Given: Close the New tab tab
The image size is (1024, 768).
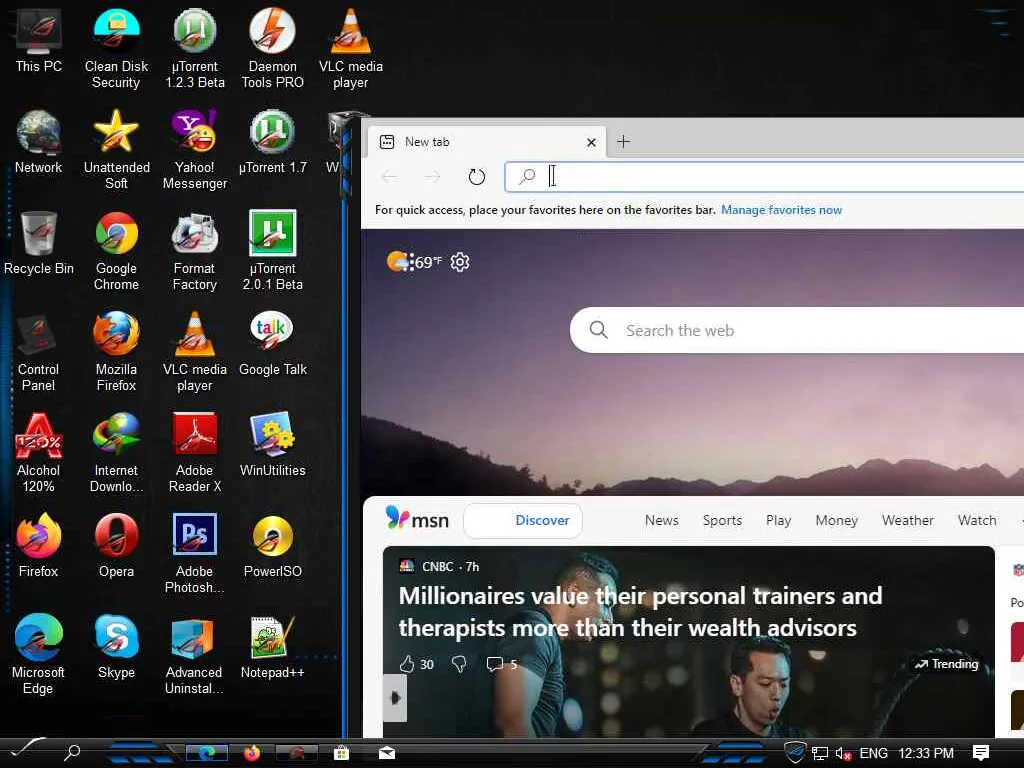Looking at the screenshot, I should point(591,142).
